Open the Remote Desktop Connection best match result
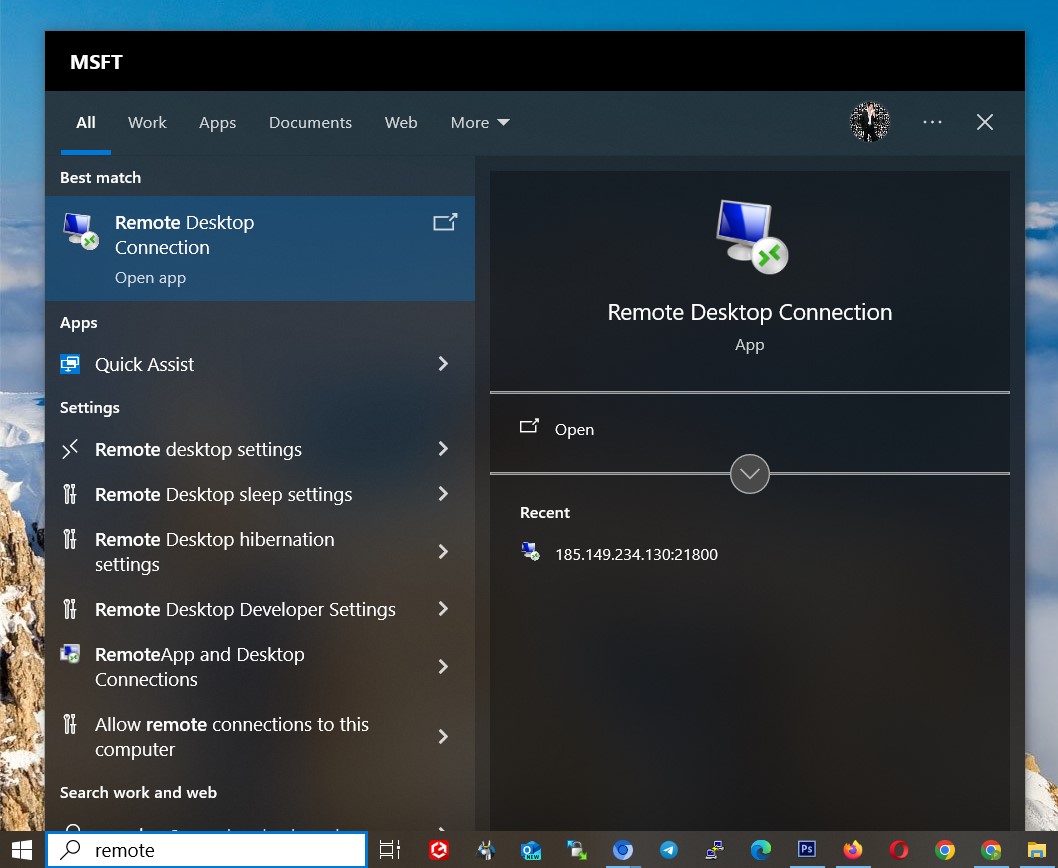Image resolution: width=1058 pixels, height=868 pixels. pos(260,248)
